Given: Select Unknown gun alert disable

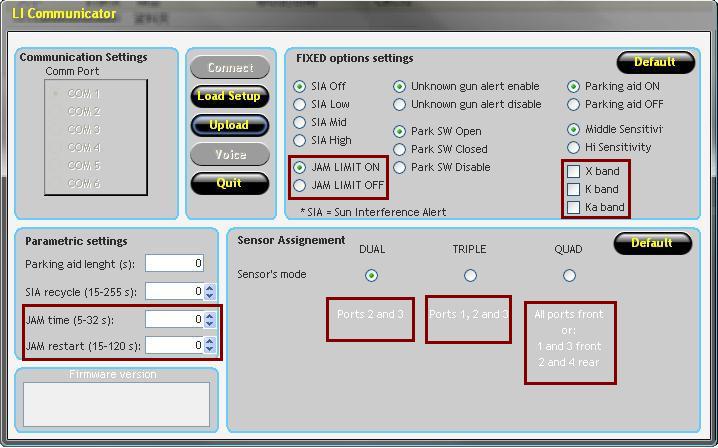Looking at the screenshot, I should tap(400, 105).
